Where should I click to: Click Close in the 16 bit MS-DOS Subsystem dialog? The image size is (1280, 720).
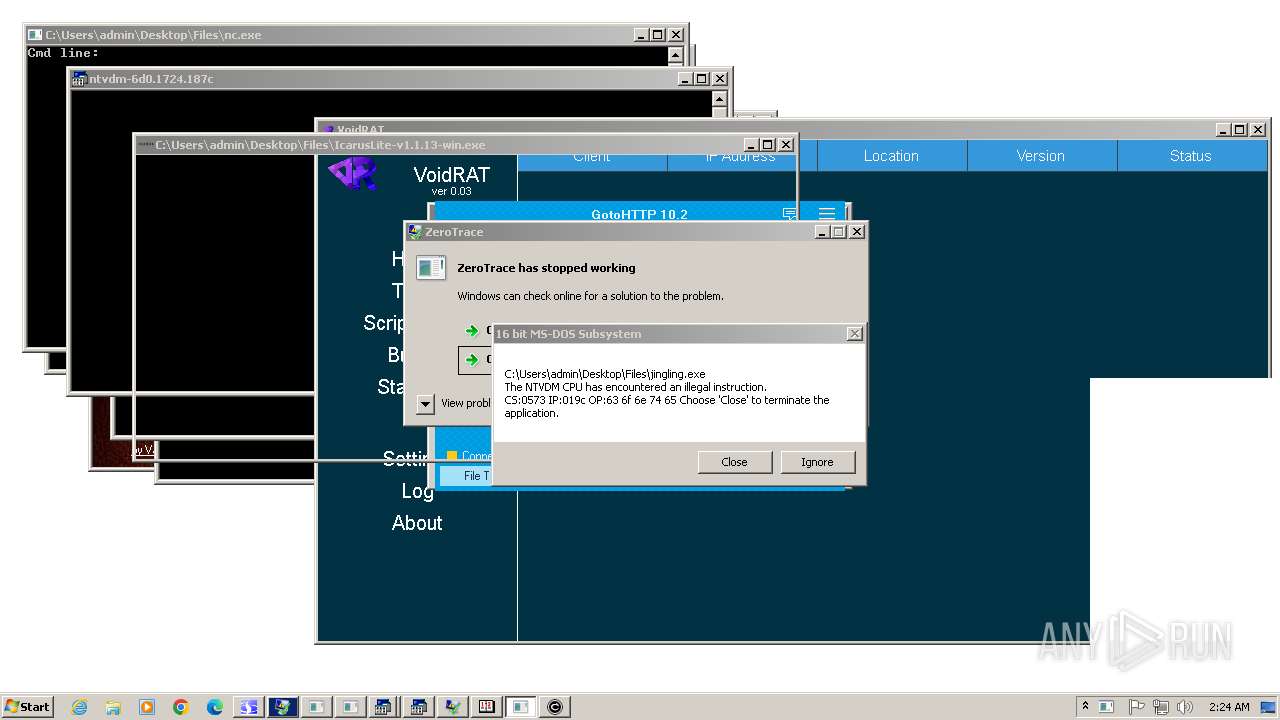click(734, 462)
